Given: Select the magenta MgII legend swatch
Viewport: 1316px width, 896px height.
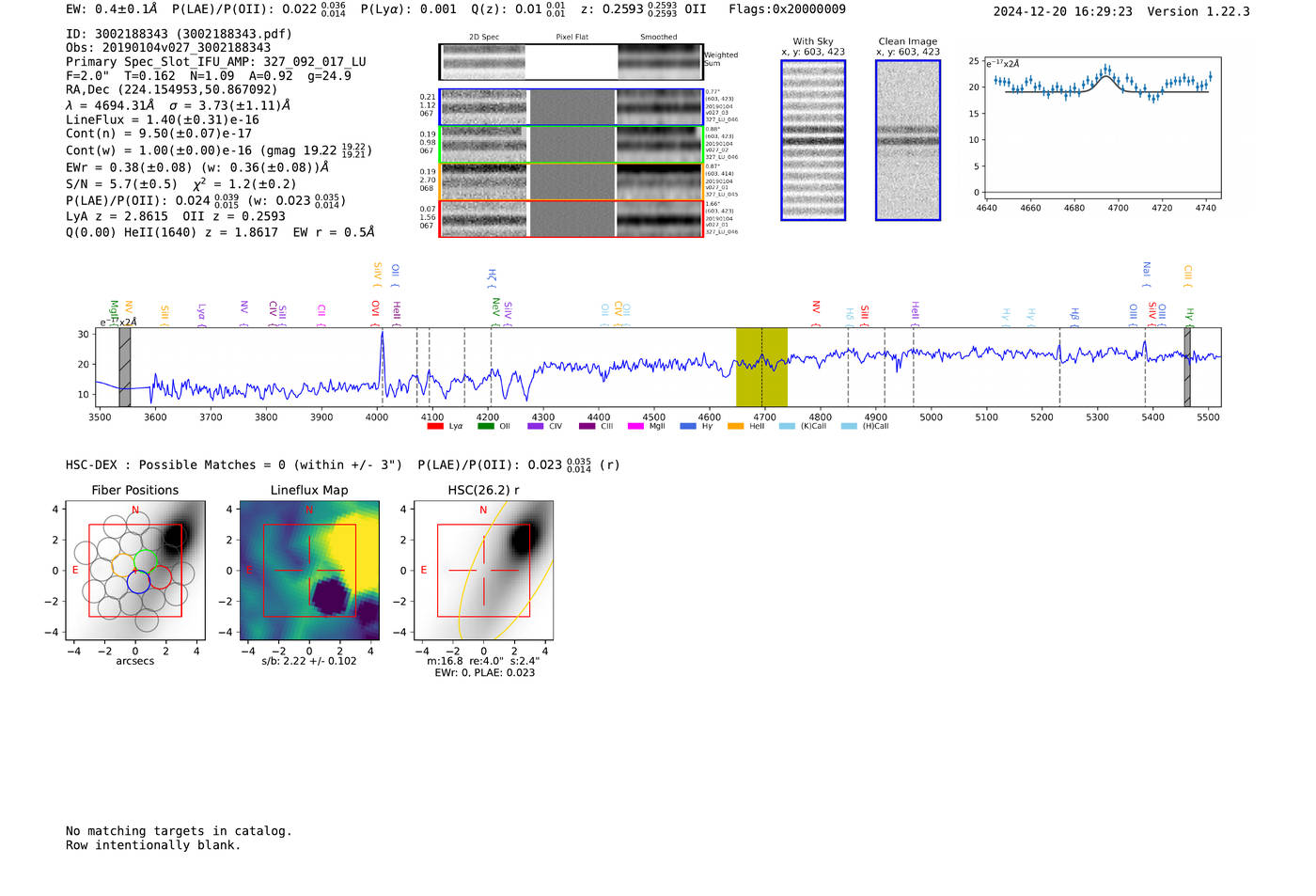Looking at the screenshot, I should 635,426.
